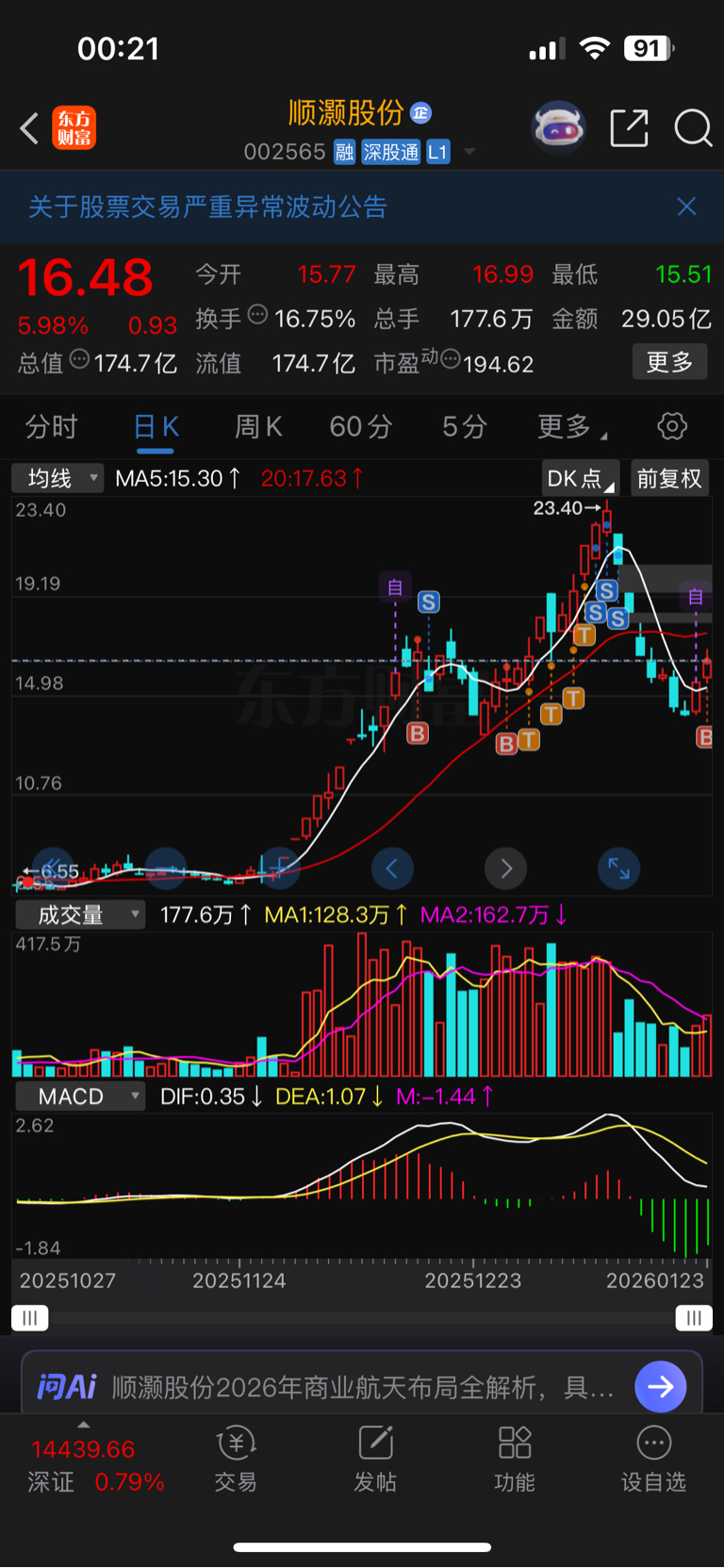Tap the 20251124 date label
724x1568 pixels.
click(239, 1280)
